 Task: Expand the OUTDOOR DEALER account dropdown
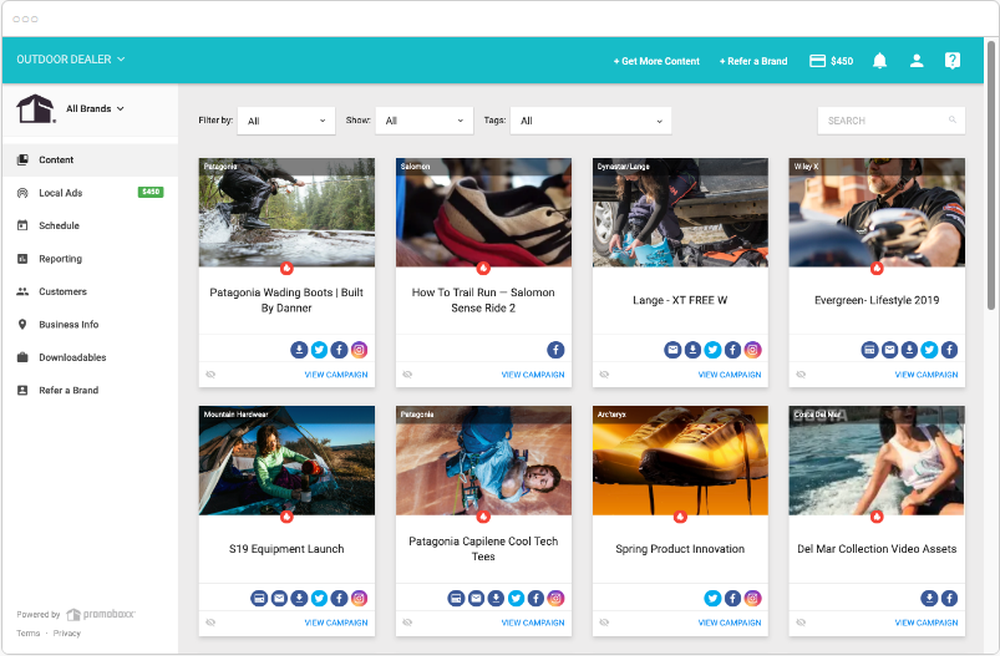(71, 59)
